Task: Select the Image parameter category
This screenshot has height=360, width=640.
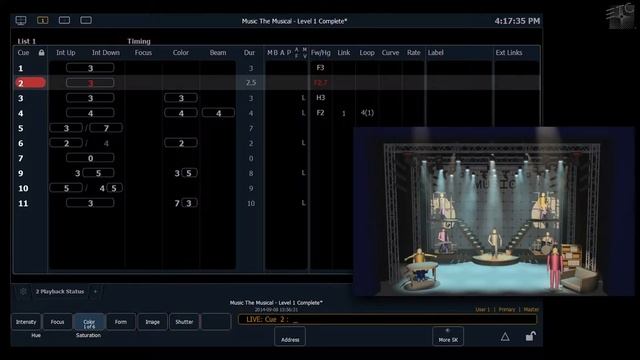Action: point(152,322)
